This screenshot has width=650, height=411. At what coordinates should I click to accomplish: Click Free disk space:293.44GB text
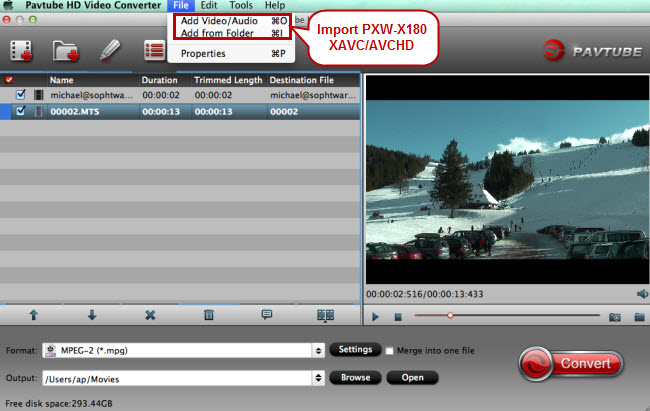[59, 404]
